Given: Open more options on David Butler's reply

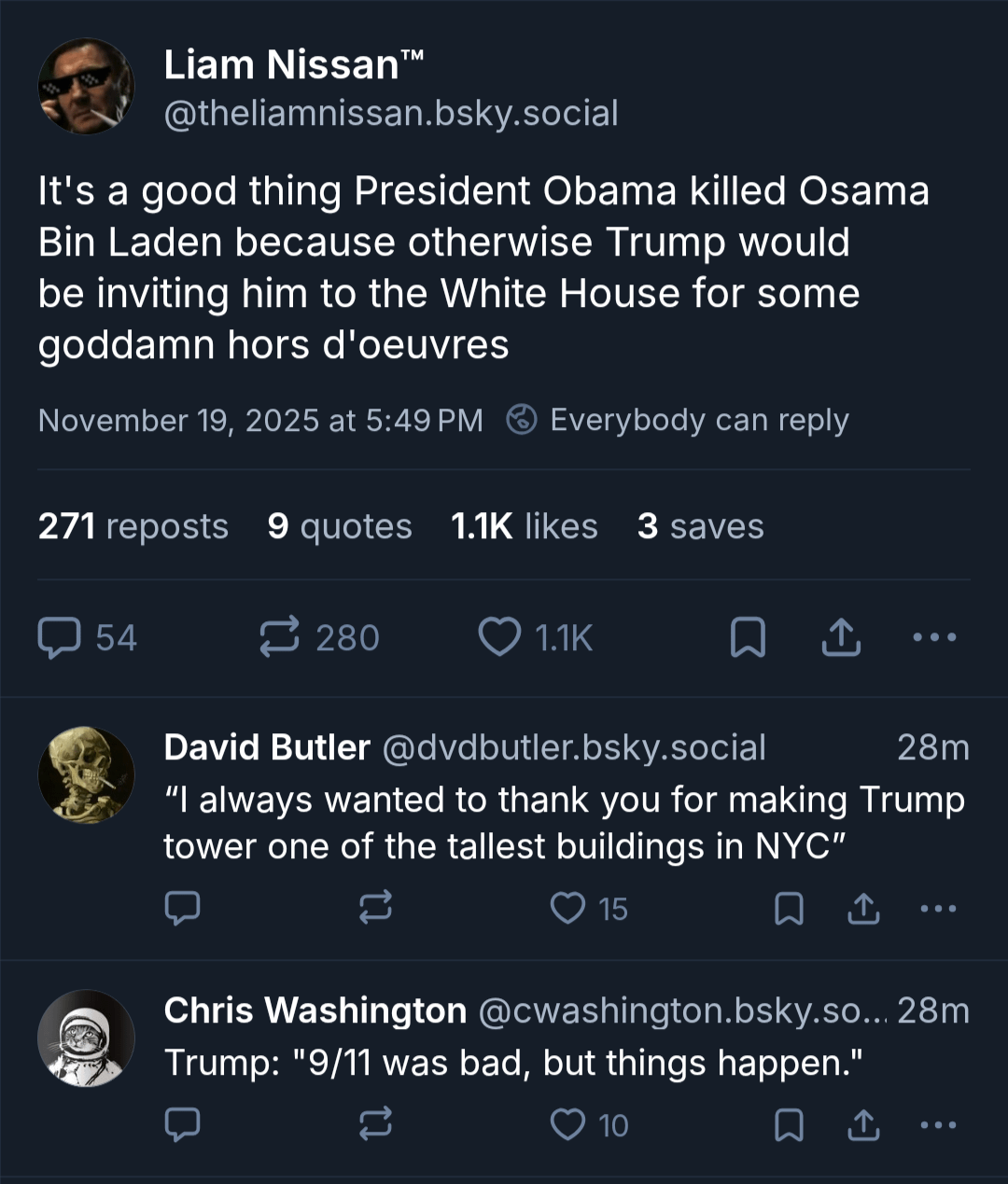Looking at the screenshot, I should pyautogui.click(x=937, y=908).
